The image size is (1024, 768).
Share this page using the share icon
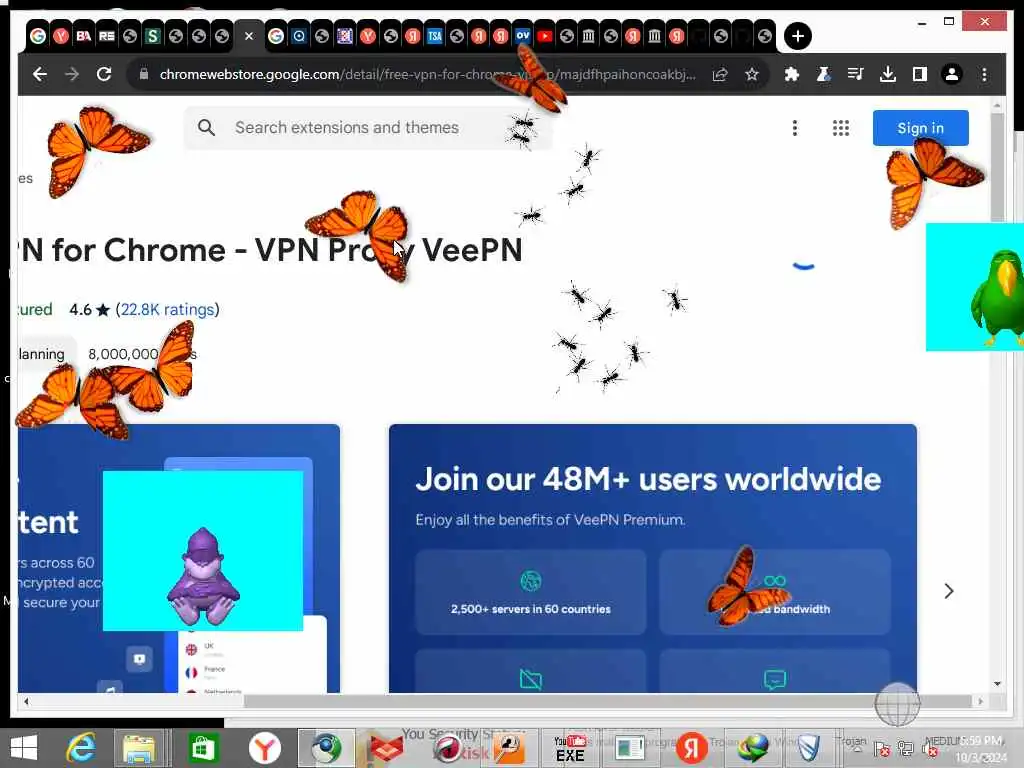pyautogui.click(x=720, y=74)
